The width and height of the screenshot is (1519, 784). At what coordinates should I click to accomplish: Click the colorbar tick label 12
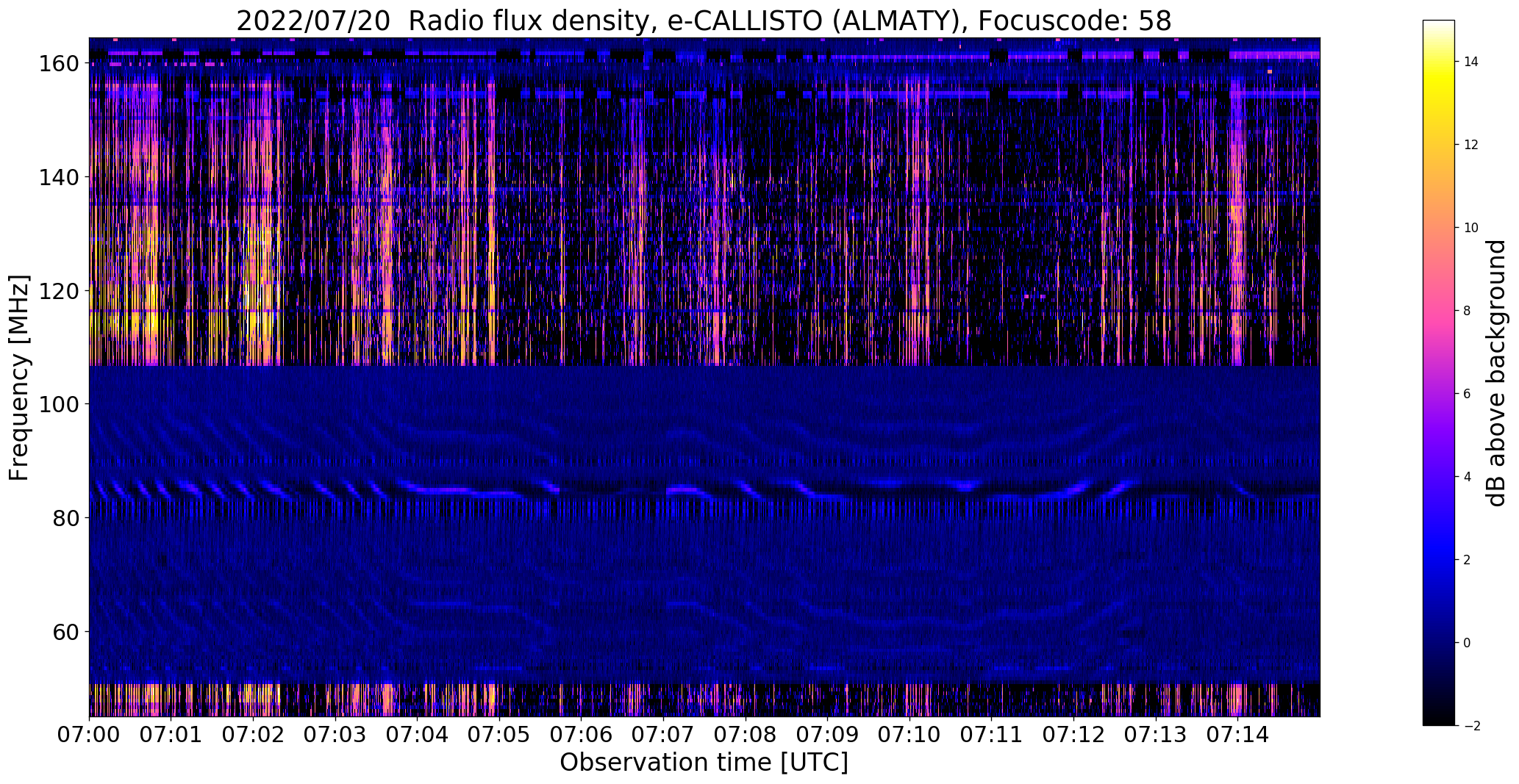(1471, 145)
